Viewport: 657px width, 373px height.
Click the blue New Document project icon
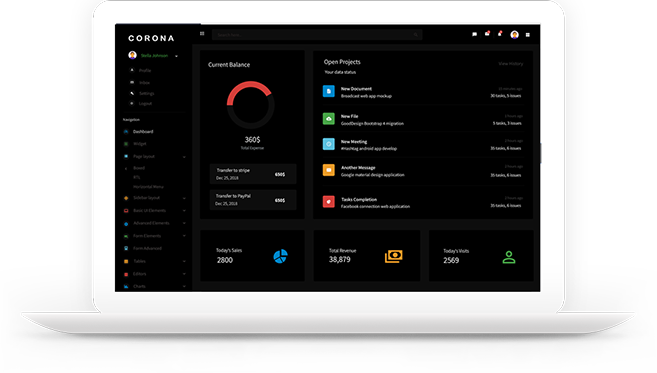329,91
